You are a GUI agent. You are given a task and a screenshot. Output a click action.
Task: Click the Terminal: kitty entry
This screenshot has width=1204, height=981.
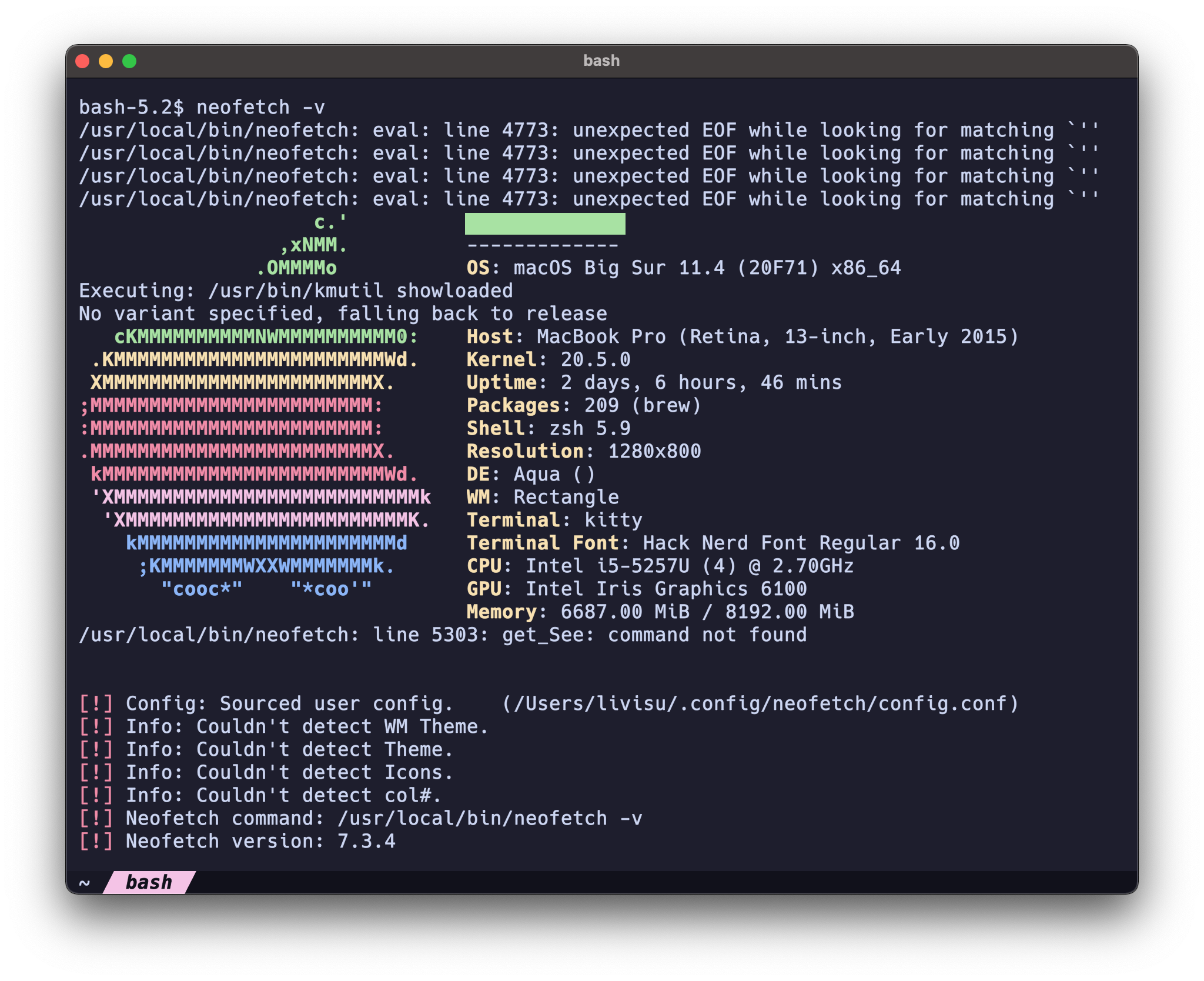pyautogui.click(x=553, y=519)
